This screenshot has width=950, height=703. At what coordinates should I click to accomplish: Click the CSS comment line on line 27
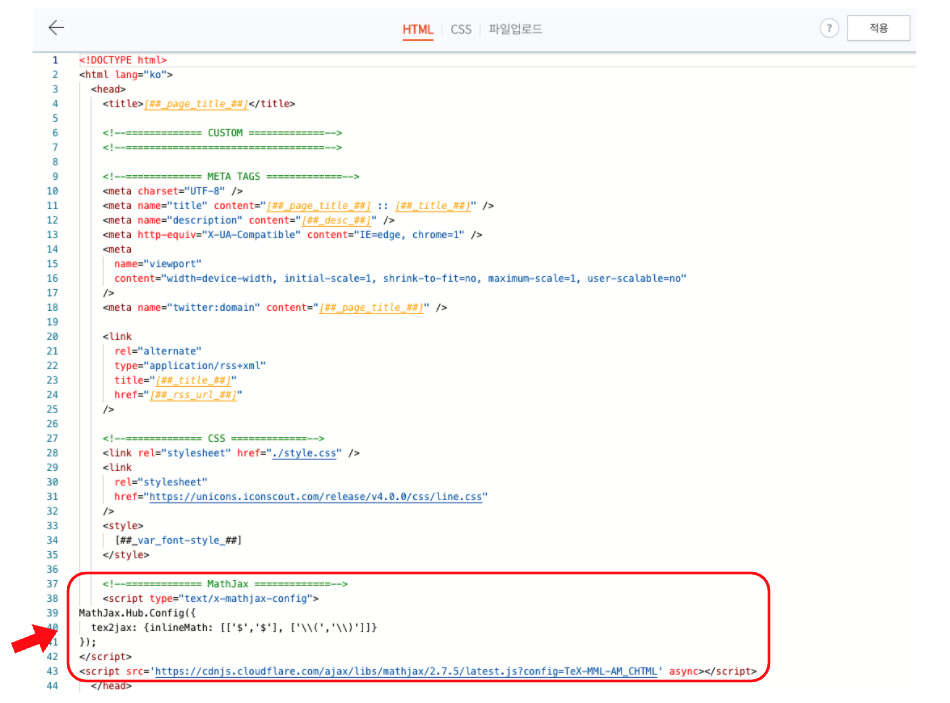(x=213, y=438)
